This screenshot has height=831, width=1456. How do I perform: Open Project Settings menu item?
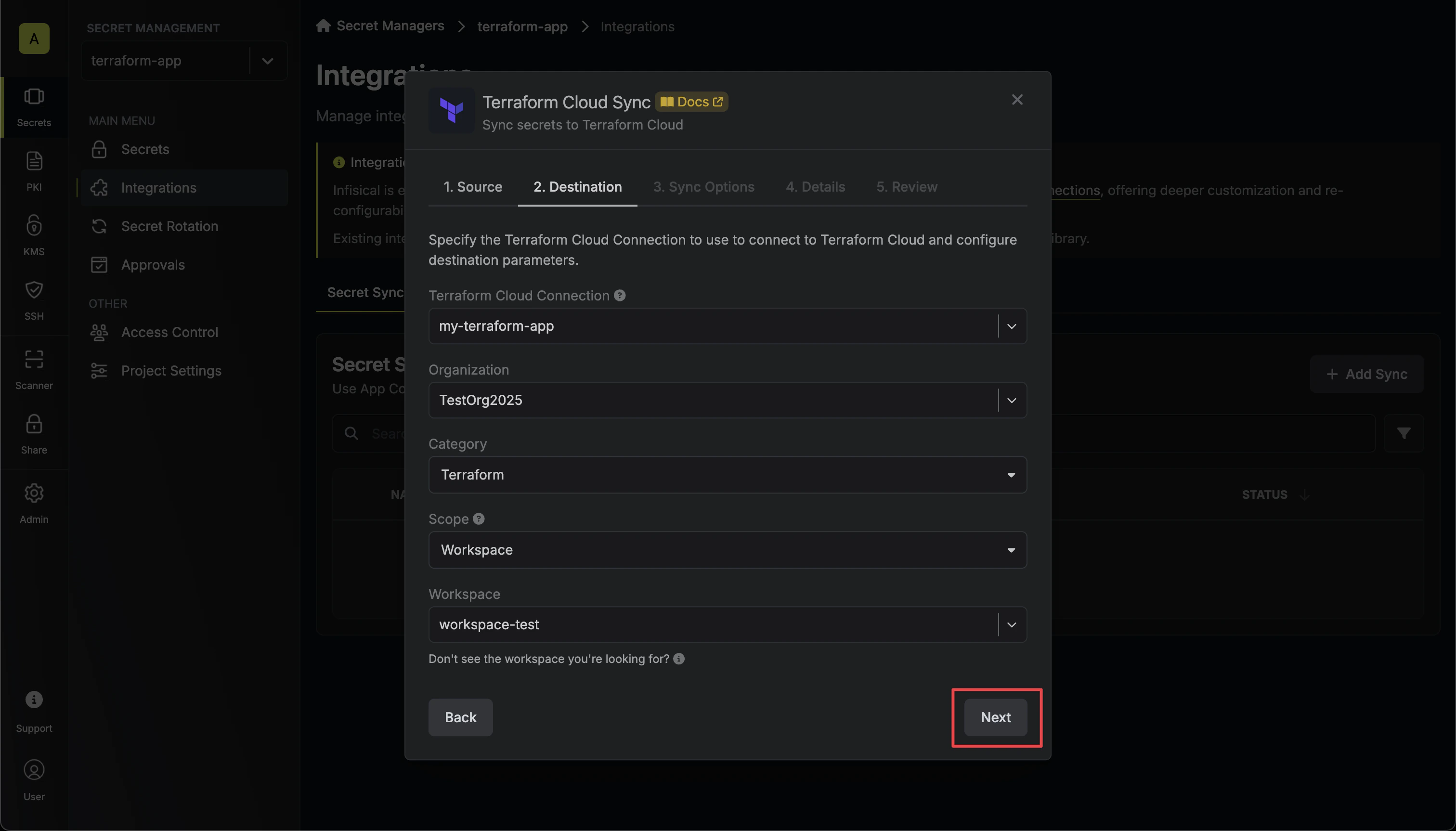point(184,370)
